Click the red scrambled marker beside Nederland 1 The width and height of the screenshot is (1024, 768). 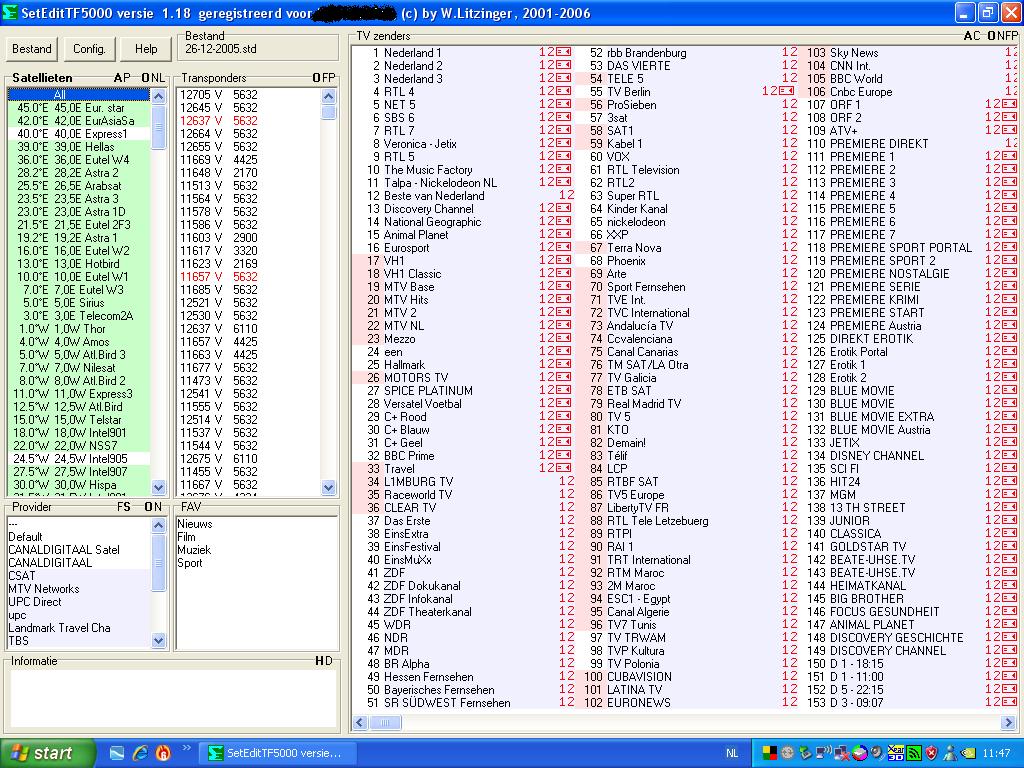(x=564, y=52)
